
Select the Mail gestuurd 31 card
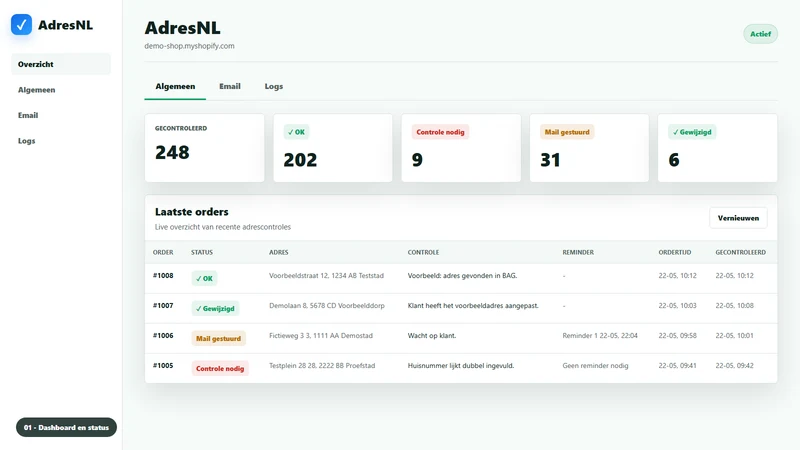coord(589,147)
